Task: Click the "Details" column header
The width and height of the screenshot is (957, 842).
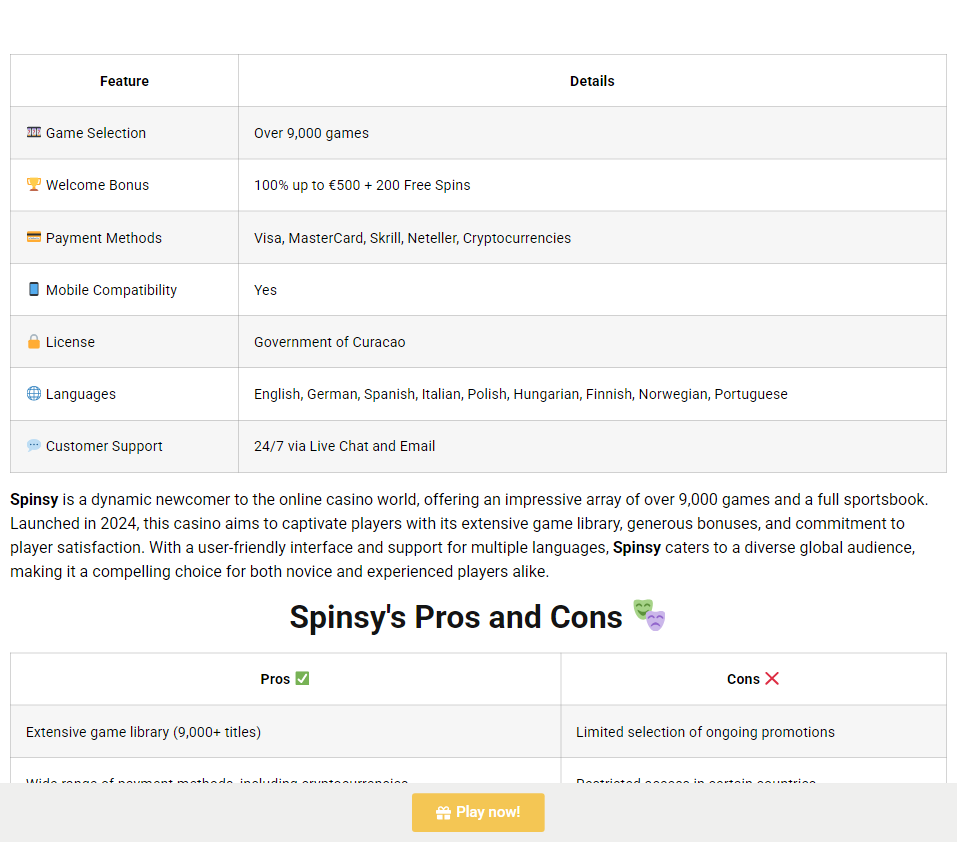Action: [592, 81]
